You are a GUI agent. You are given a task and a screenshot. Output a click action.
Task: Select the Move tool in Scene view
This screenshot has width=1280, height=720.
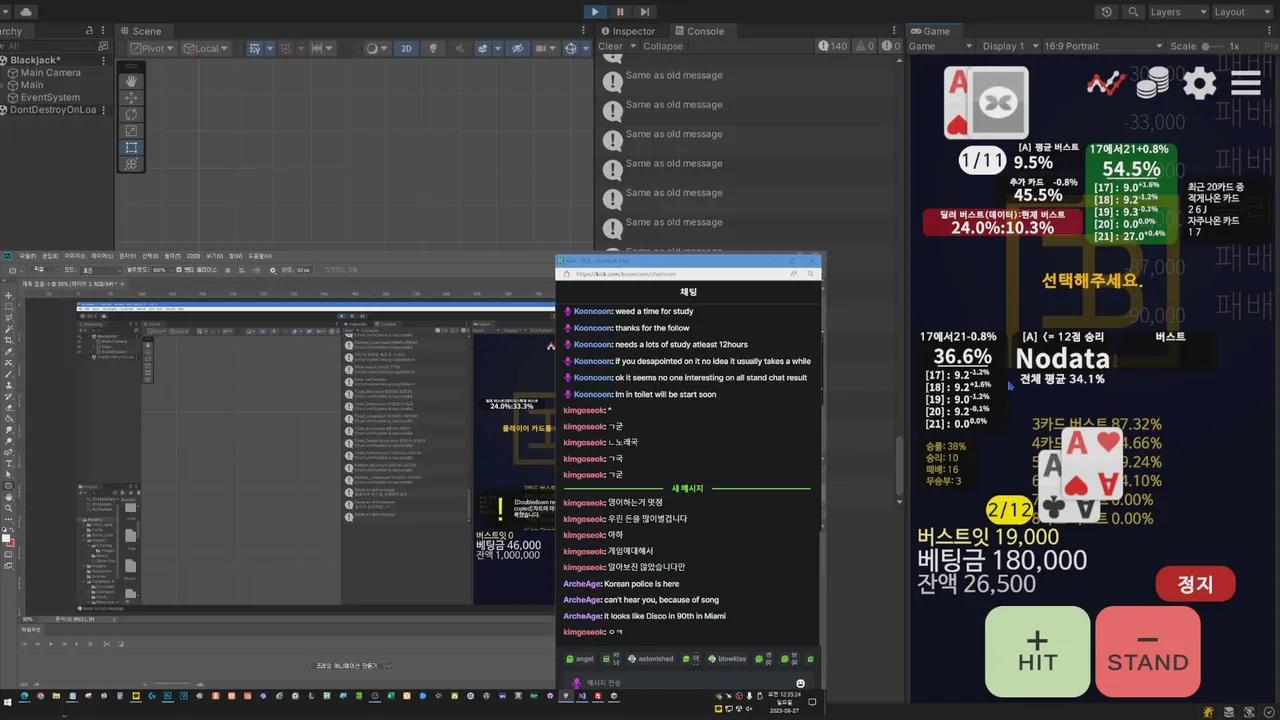click(x=131, y=98)
